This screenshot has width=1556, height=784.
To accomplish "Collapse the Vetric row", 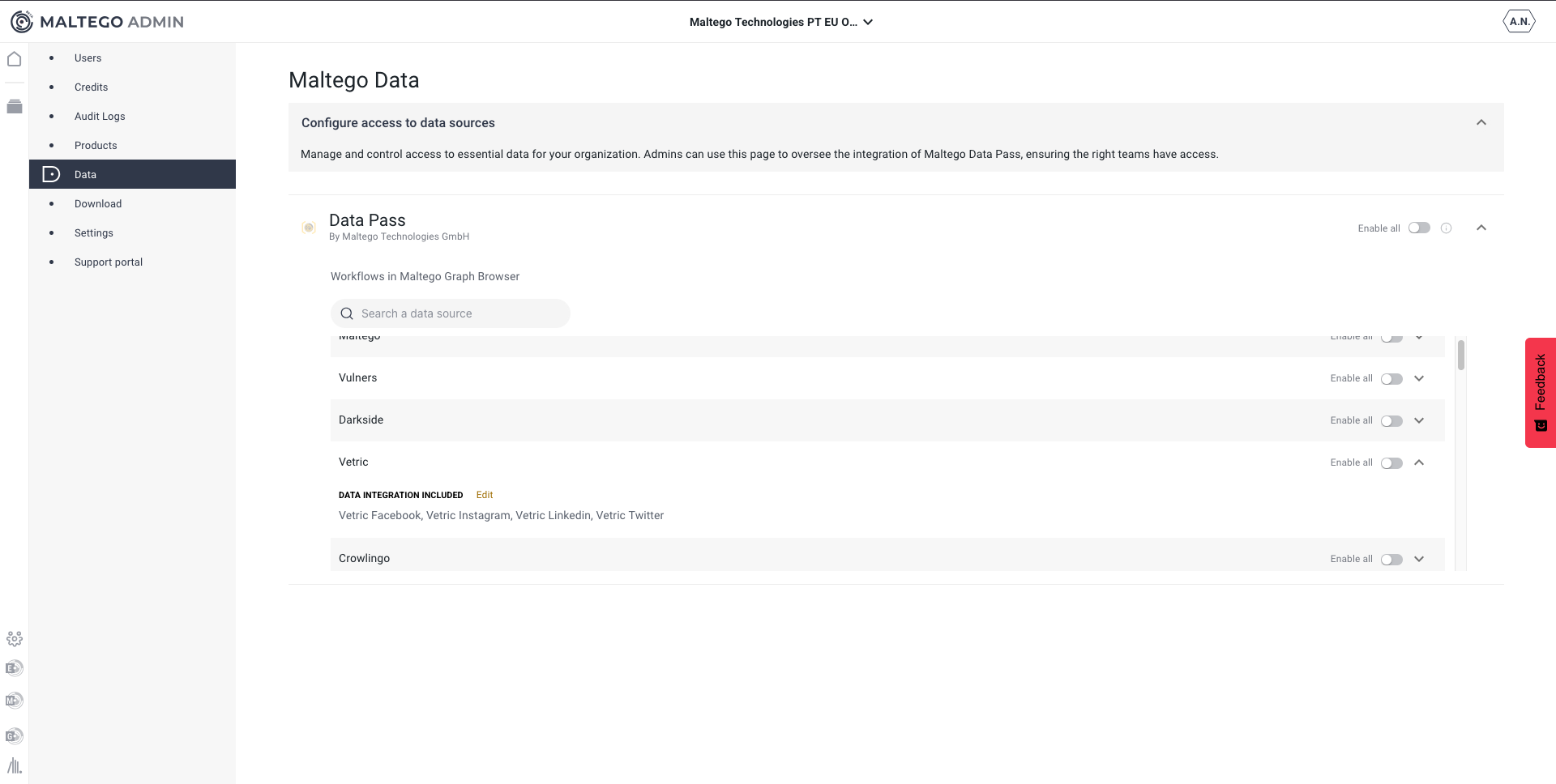I will coord(1419,462).
